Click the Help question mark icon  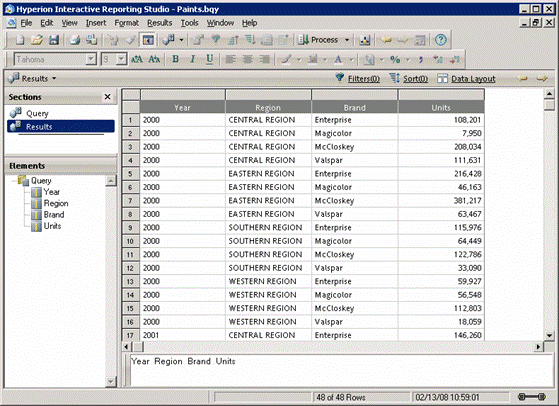441,40
